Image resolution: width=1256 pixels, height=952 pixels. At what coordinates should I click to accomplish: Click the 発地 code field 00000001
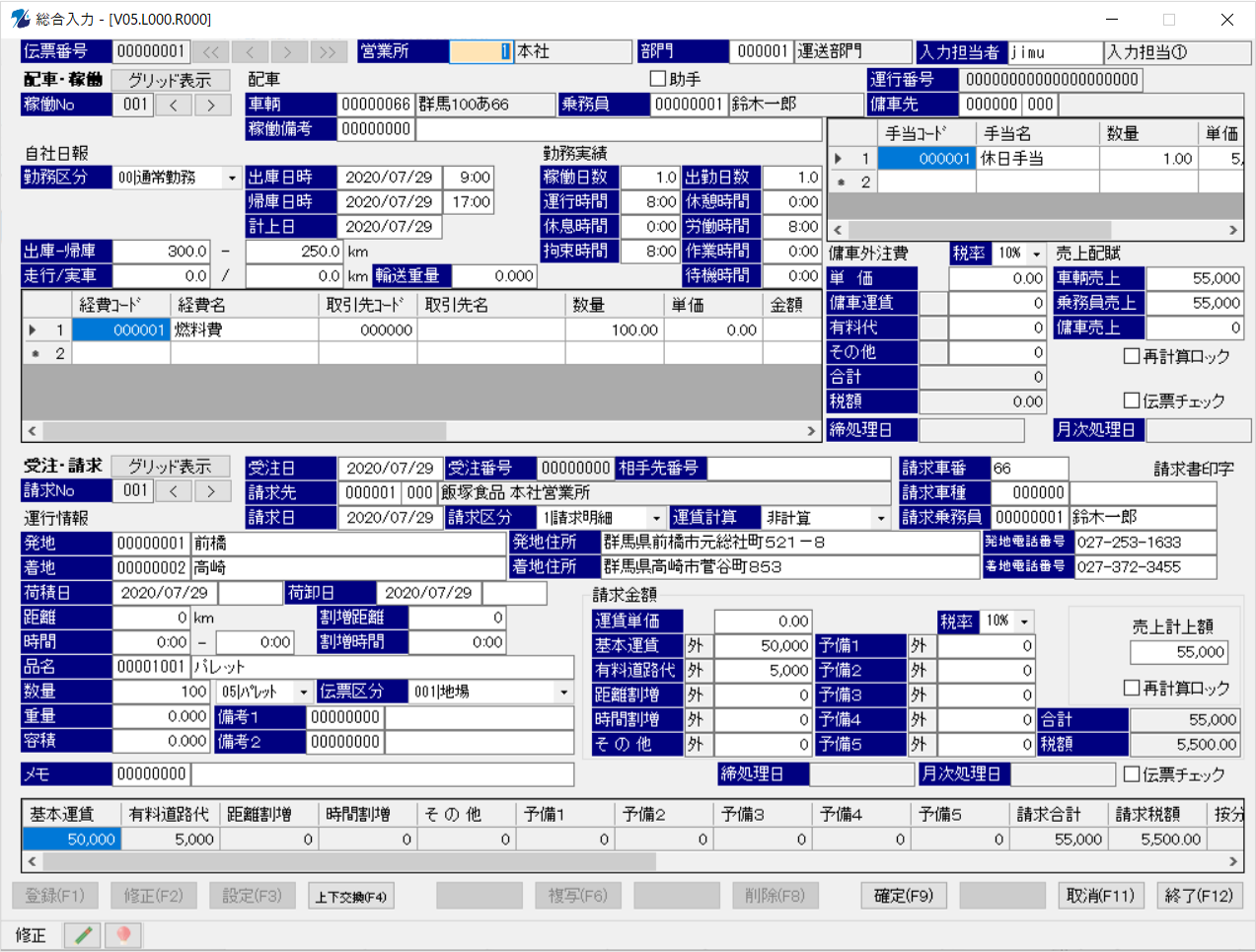[151, 543]
